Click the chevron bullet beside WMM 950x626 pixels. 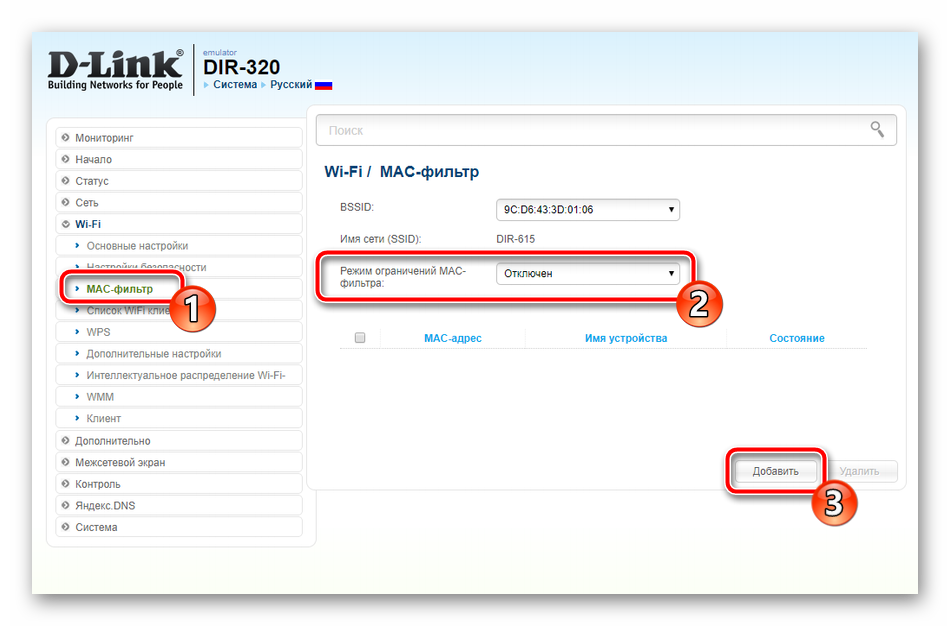(77, 397)
